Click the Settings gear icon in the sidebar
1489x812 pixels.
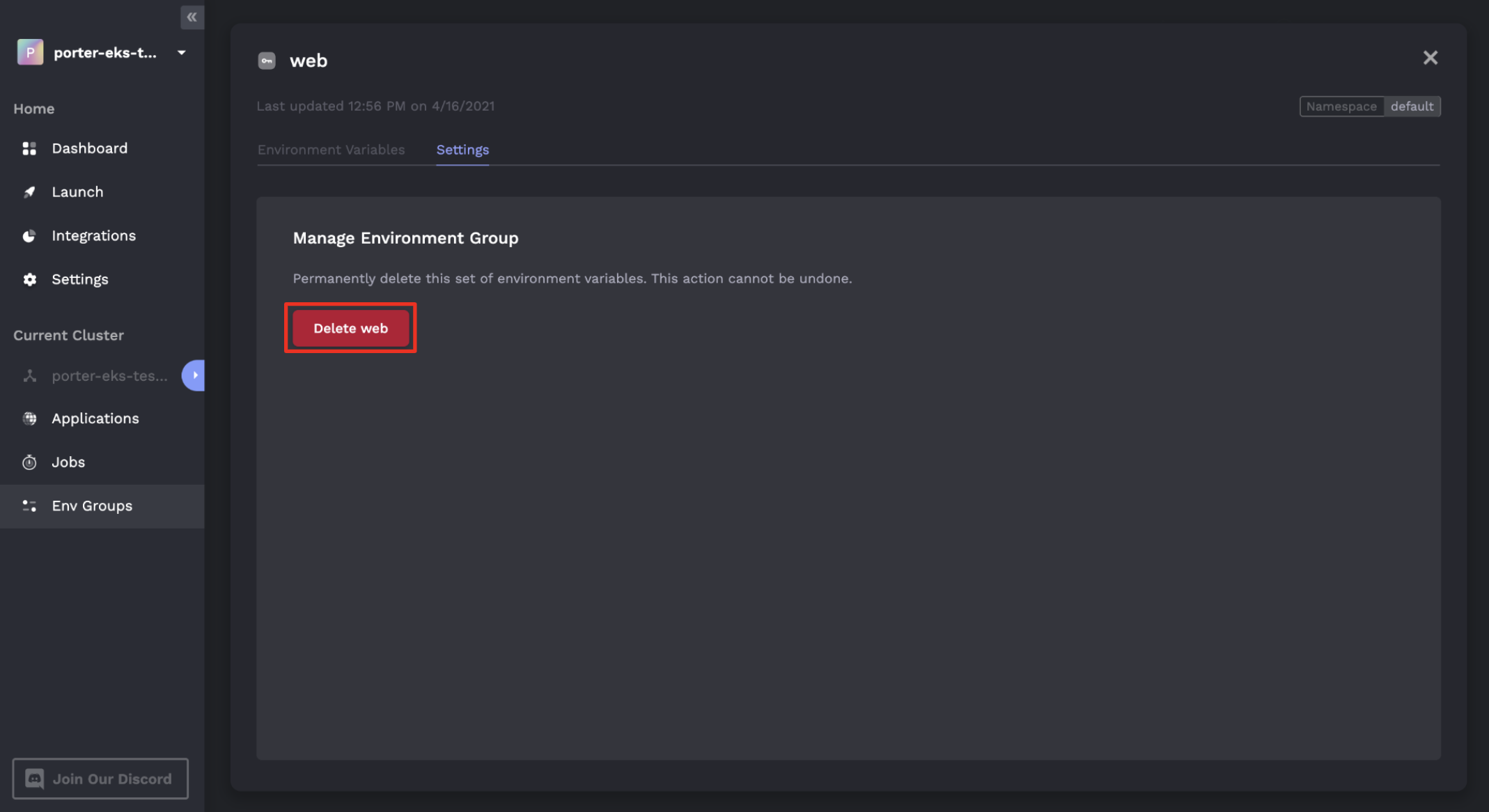[29, 279]
